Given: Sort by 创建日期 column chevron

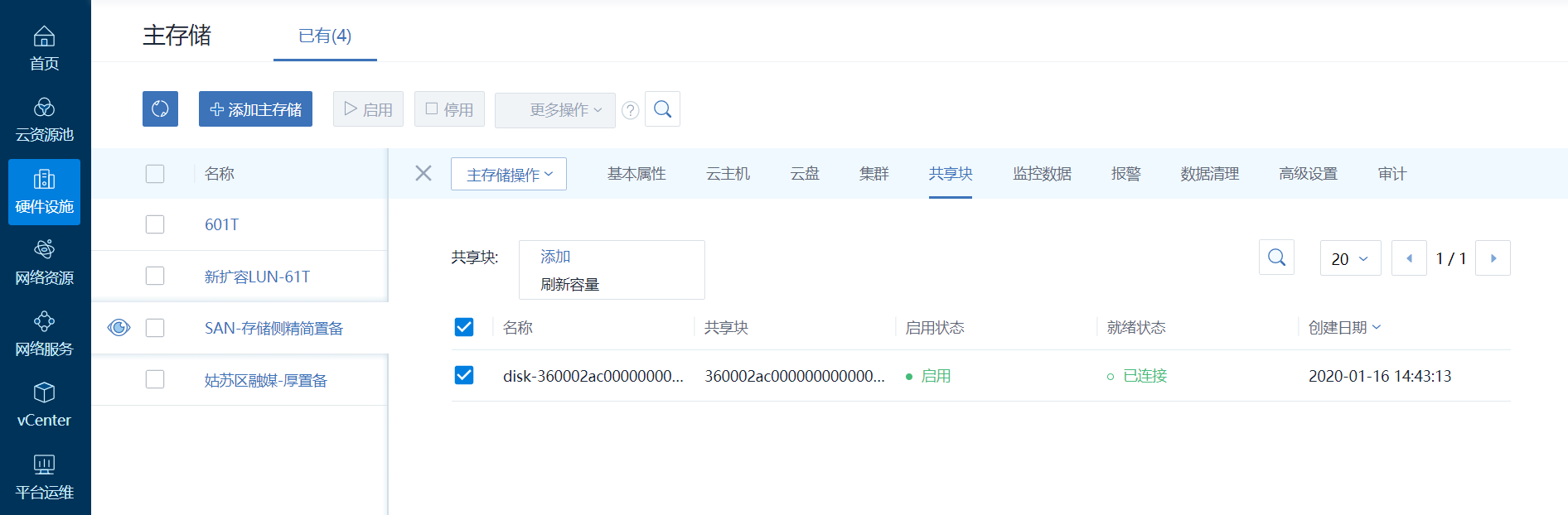Looking at the screenshot, I should pos(1377,327).
